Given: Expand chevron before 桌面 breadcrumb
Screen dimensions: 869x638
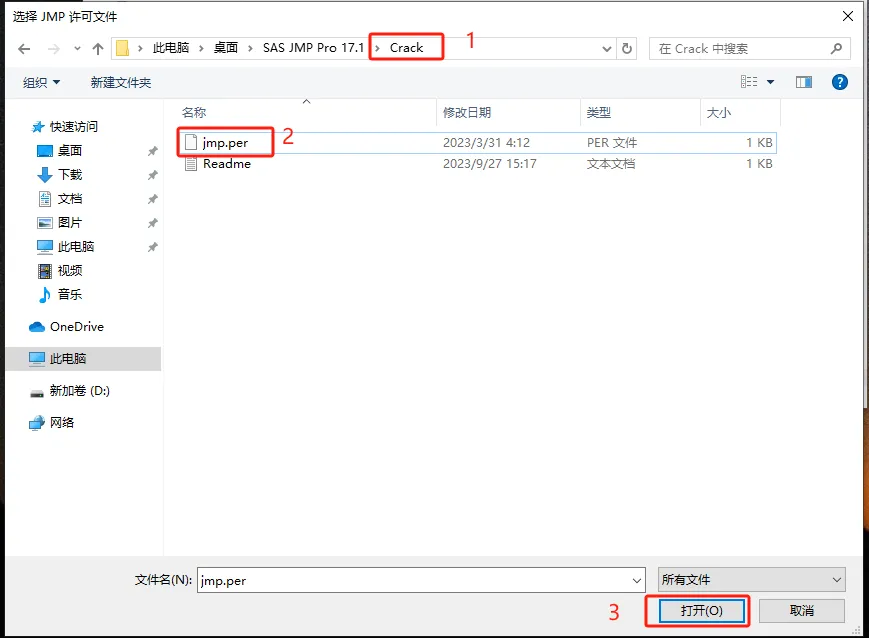Looking at the screenshot, I should (x=201, y=49).
